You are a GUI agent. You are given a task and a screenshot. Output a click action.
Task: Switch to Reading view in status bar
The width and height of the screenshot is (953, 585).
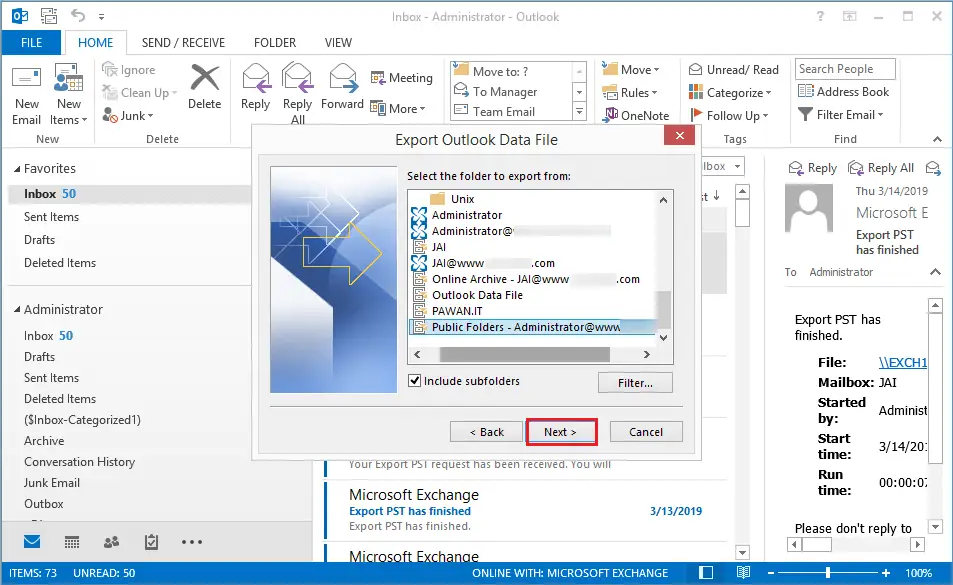point(743,572)
